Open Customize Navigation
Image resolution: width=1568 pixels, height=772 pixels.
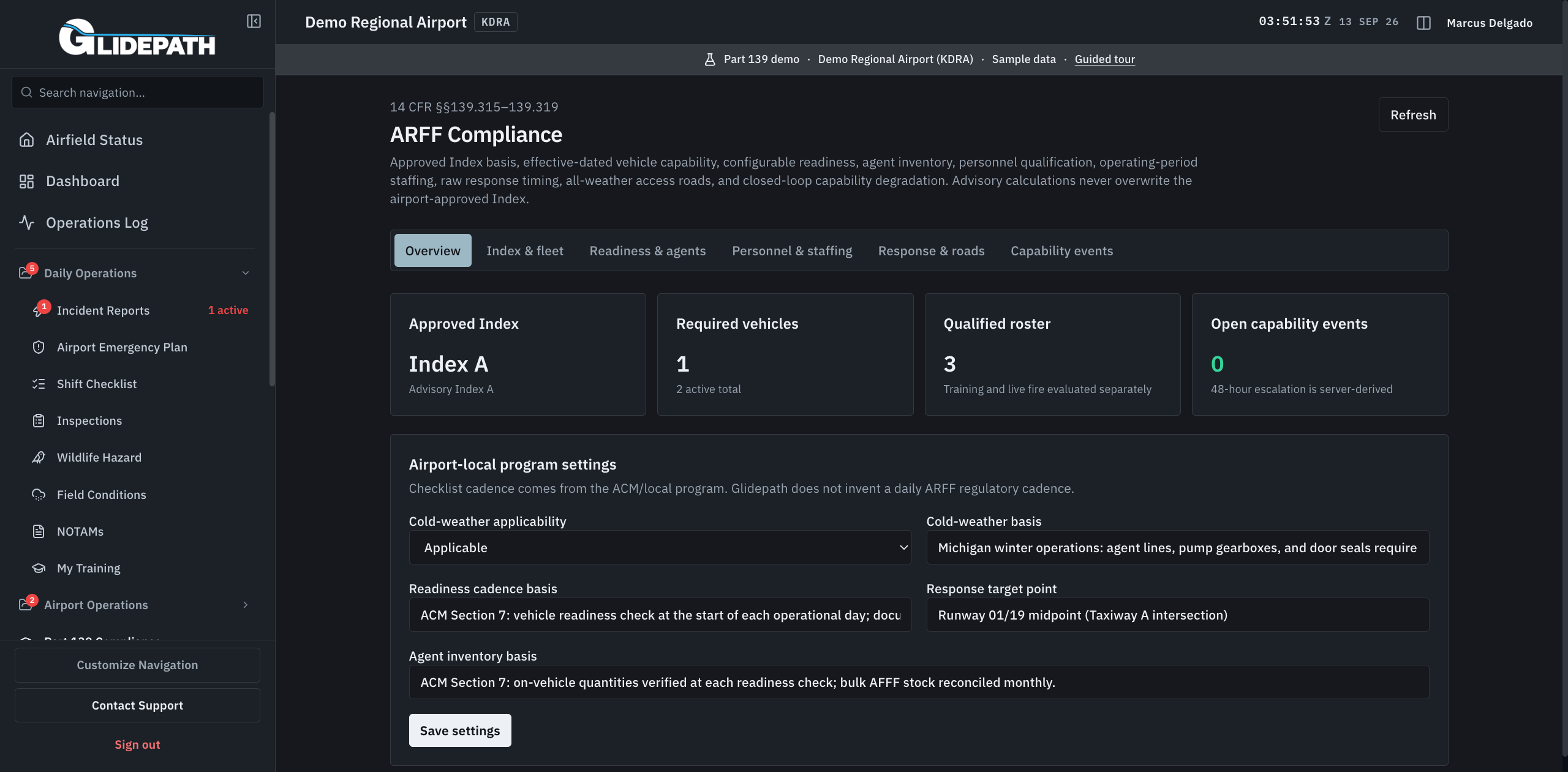tap(137, 665)
